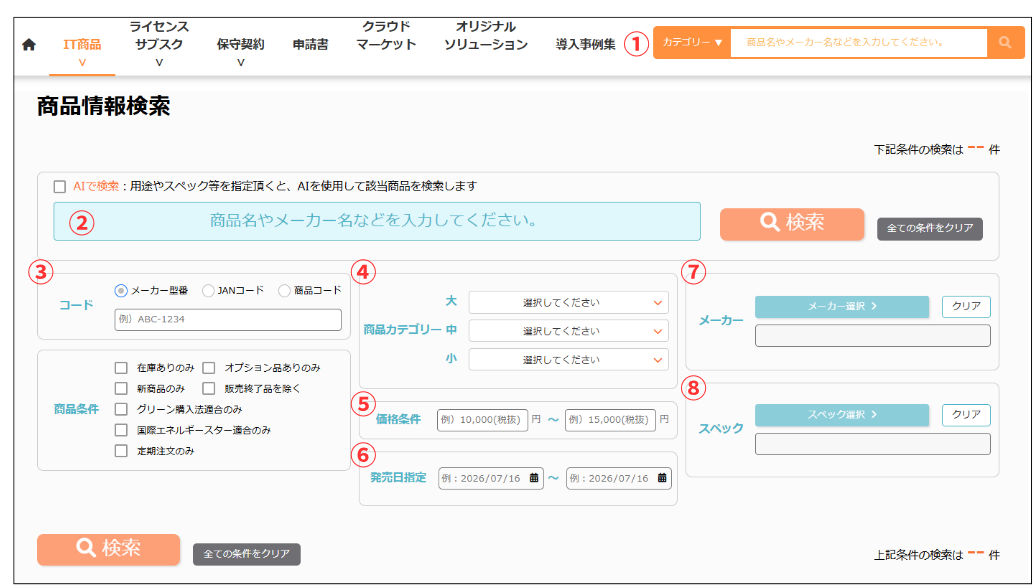The width and height of the screenshot is (1033, 585).
Task: Focus the minimum price field 10,000
Action: click(482, 420)
